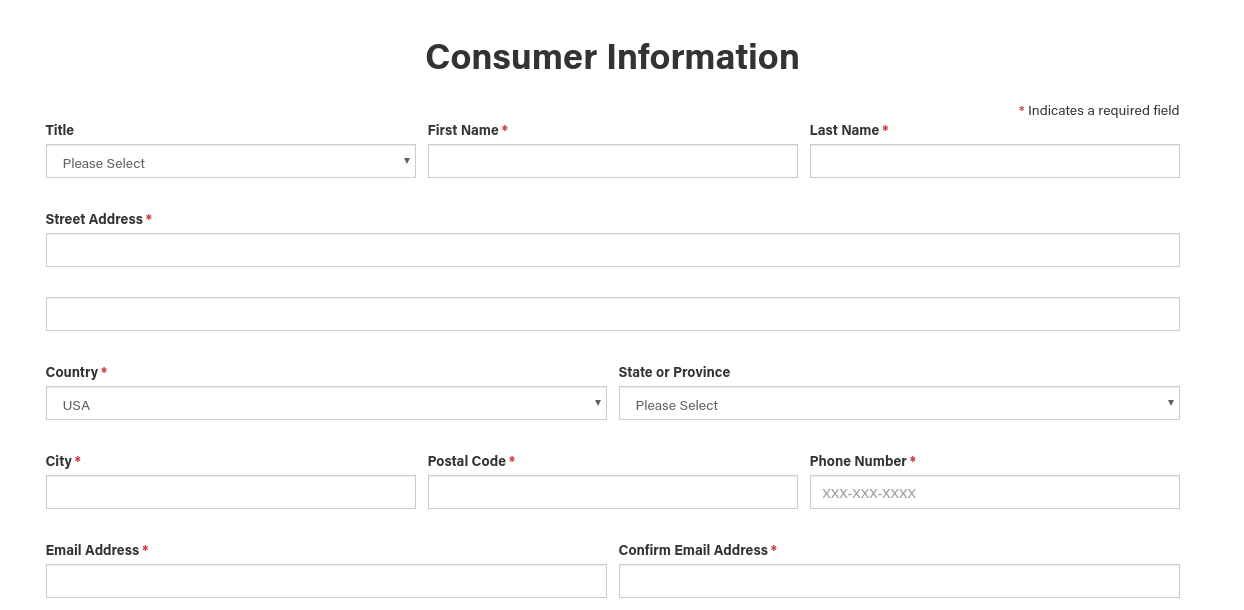This screenshot has width=1244, height=610.
Task: Click the Phone Number label
Action: [x=858, y=461]
